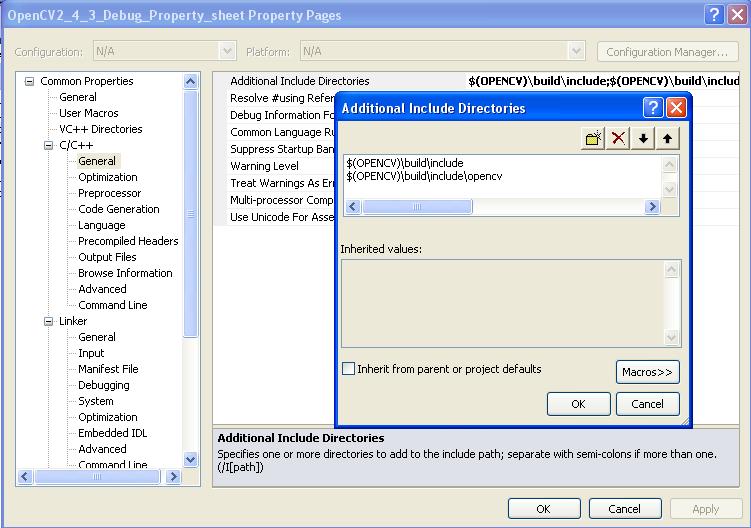Select User Macros in the tree
This screenshot has width=751, height=528.
(89, 113)
